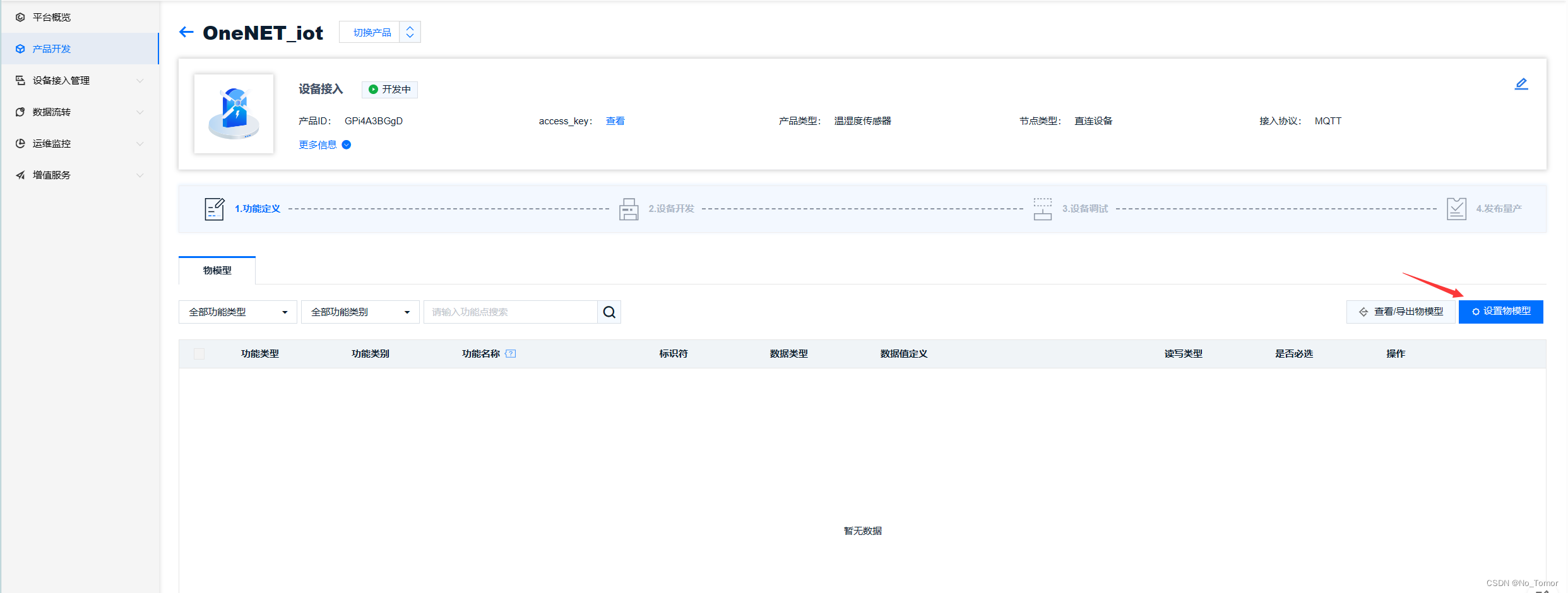Expand the 设备接入管理 menu chevron
This screenshot has width=1568, height=593.
[140, 81]
